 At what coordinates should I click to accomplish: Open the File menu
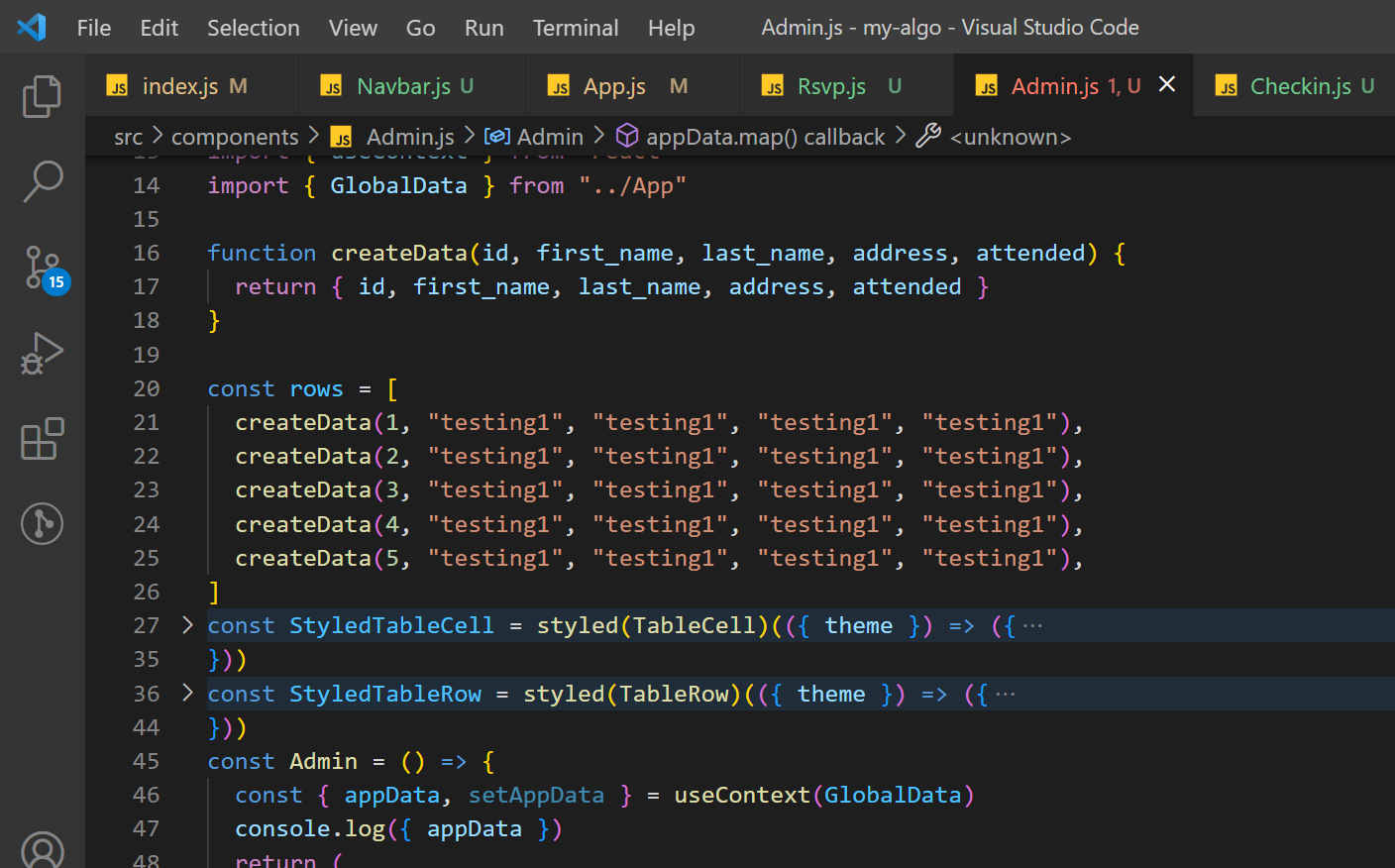[94, 28]
